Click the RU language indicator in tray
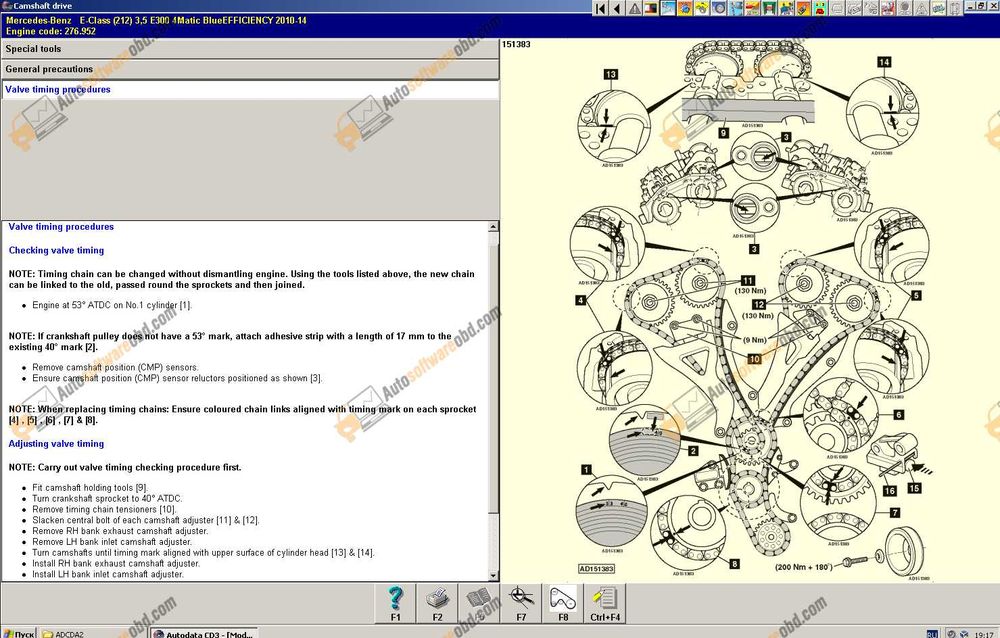This screenshot has width=1000, height=638. click(x=932, y=634)
